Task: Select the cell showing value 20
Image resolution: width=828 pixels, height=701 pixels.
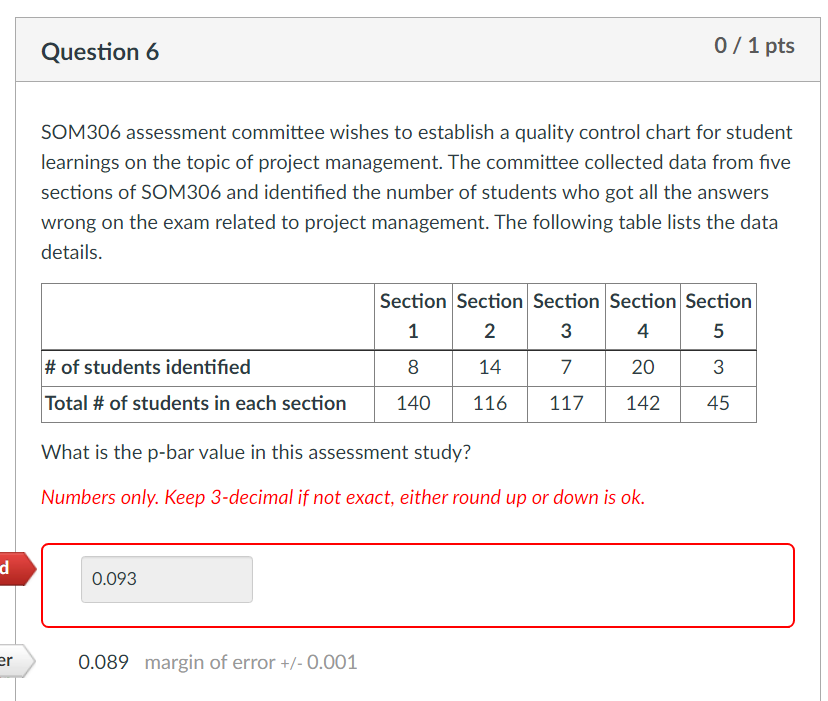Action: 642,367
